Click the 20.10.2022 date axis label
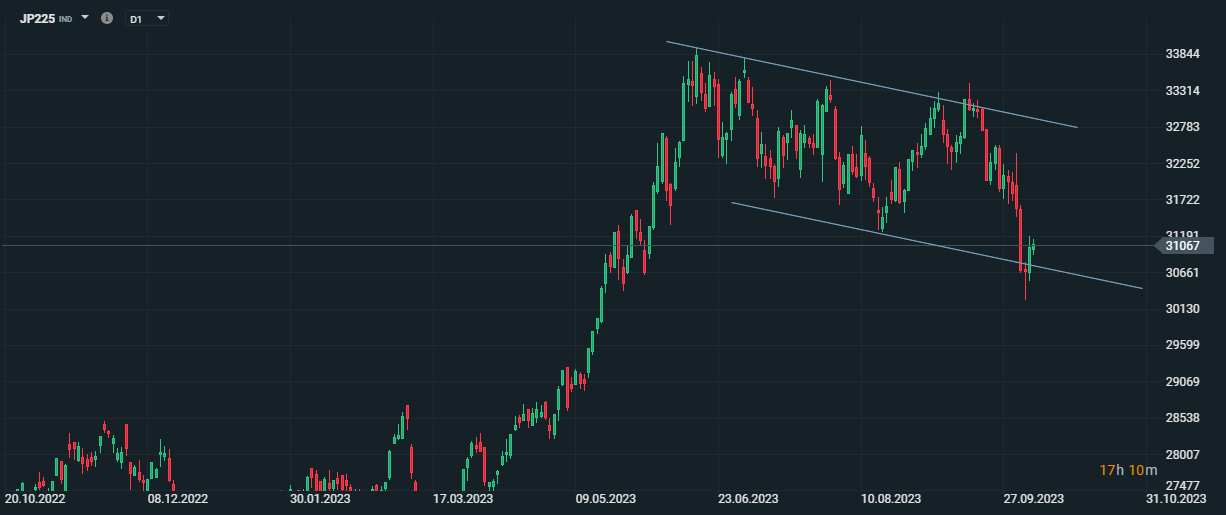 tap(34, 498)
